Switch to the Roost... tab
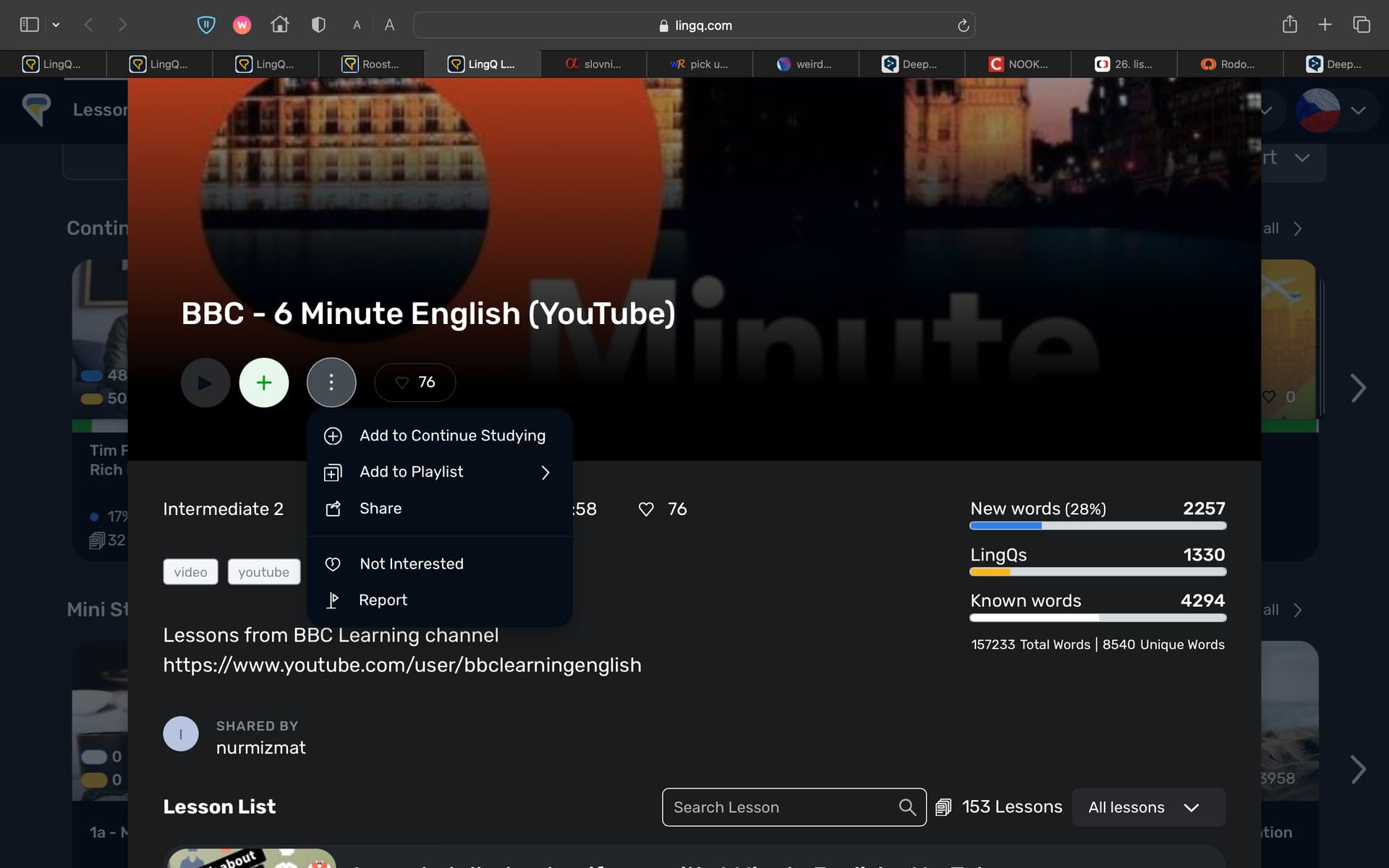The height and width of the screenshot is (868, 1389). pos(372,64)
